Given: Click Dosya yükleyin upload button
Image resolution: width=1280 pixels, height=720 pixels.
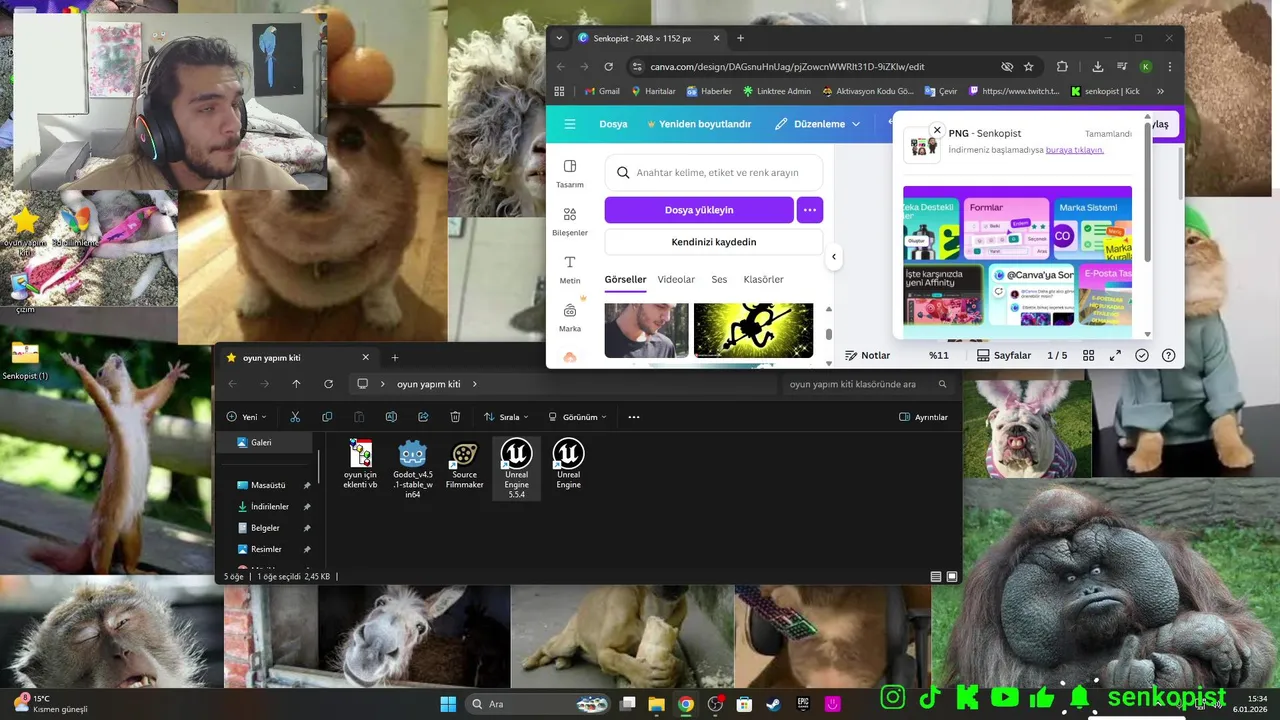Looking at the screenshot, I should click(699, 210).
